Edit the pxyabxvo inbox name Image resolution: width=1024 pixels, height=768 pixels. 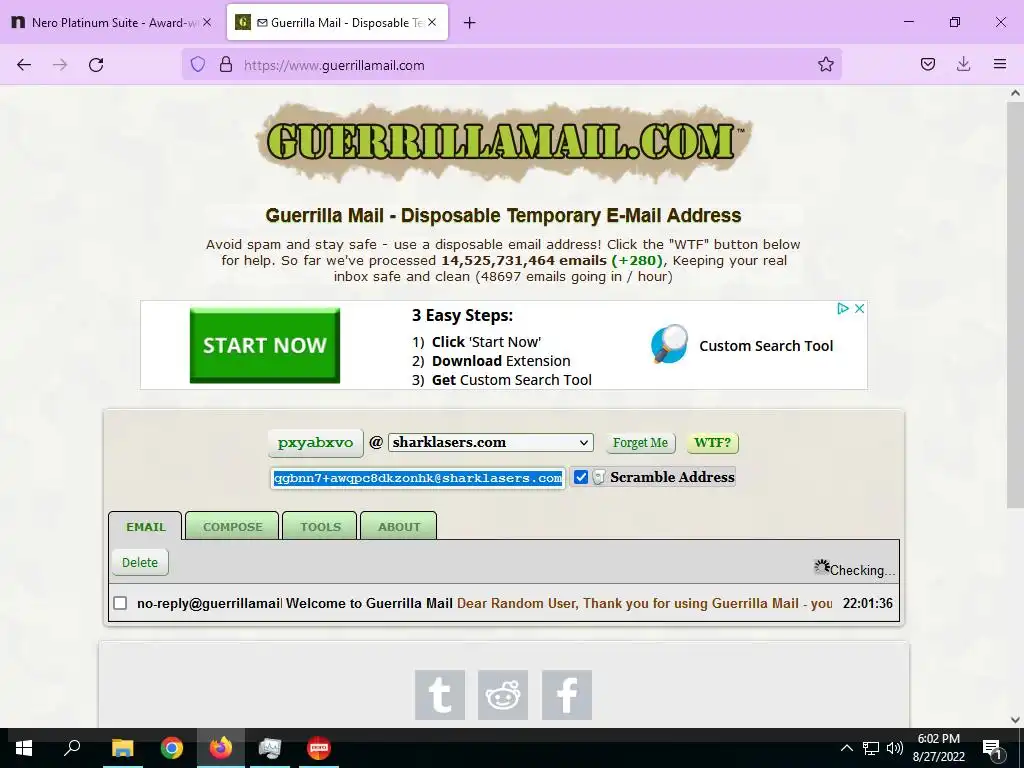pyautogui.click(x=315, y=443)
